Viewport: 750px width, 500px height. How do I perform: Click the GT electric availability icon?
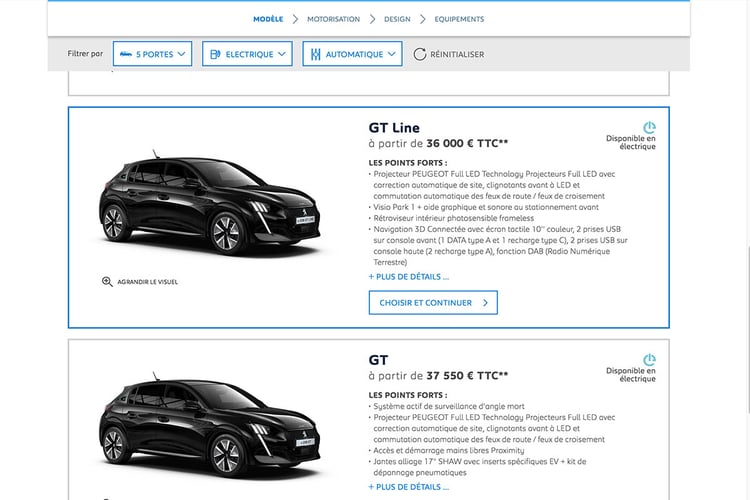649,359
